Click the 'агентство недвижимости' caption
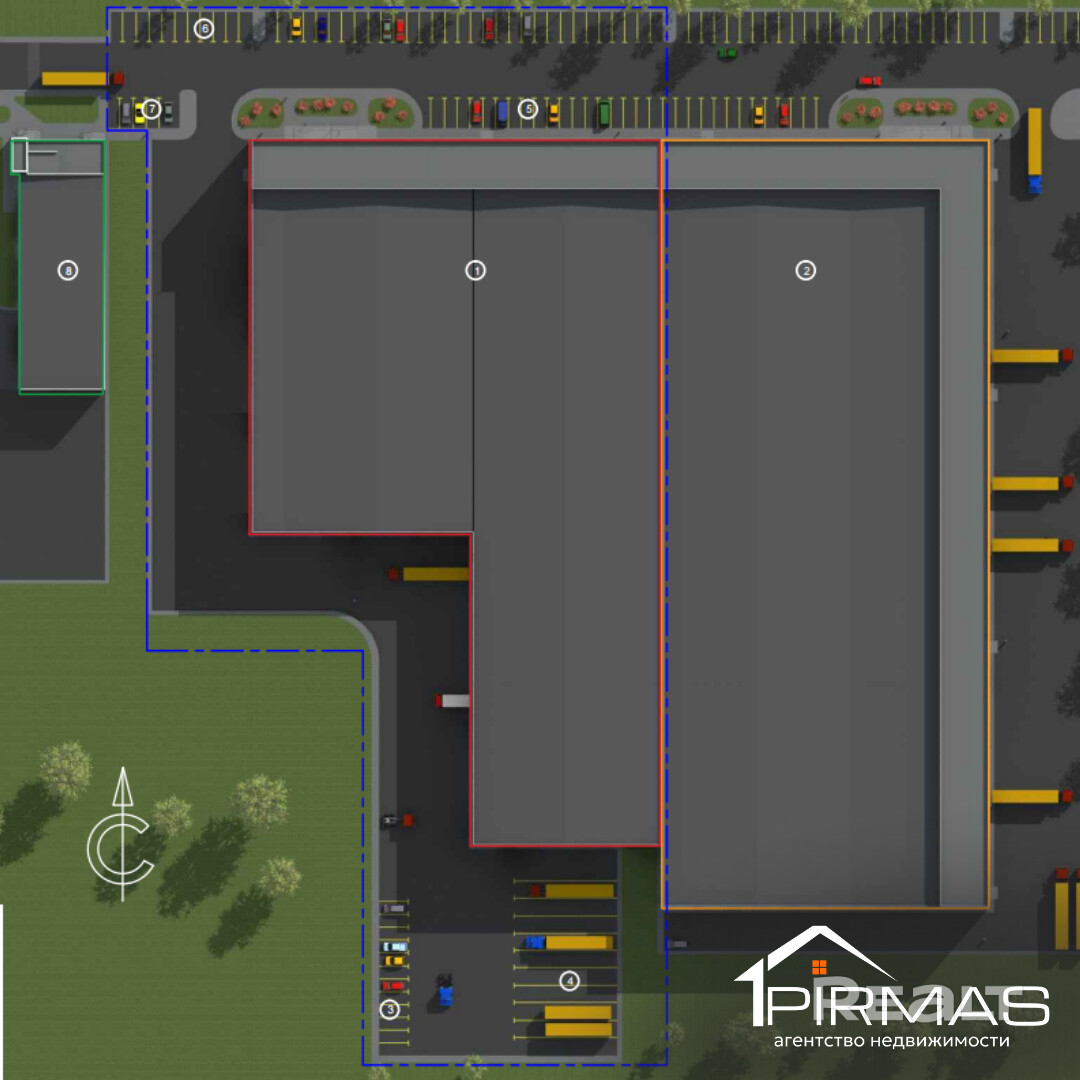Image resolution: width=1080 pixels, height=1080 pixels. [891, 1041]
